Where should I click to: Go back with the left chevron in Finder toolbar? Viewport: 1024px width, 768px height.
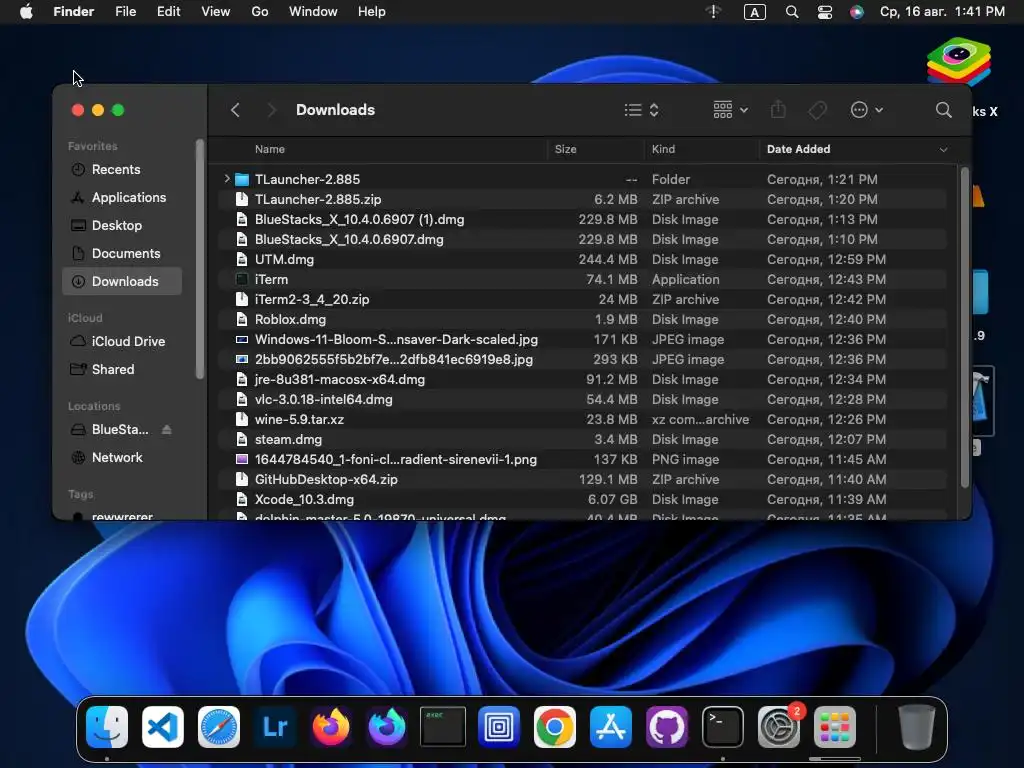point(236,110)
